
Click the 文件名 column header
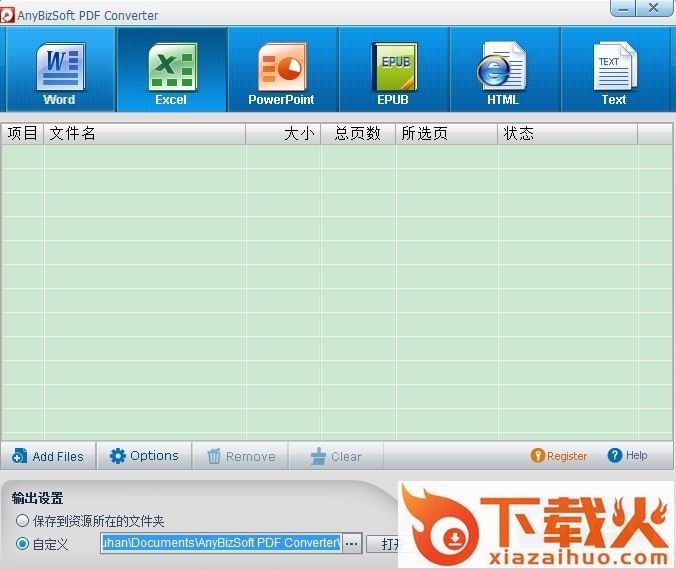point(144,134)
